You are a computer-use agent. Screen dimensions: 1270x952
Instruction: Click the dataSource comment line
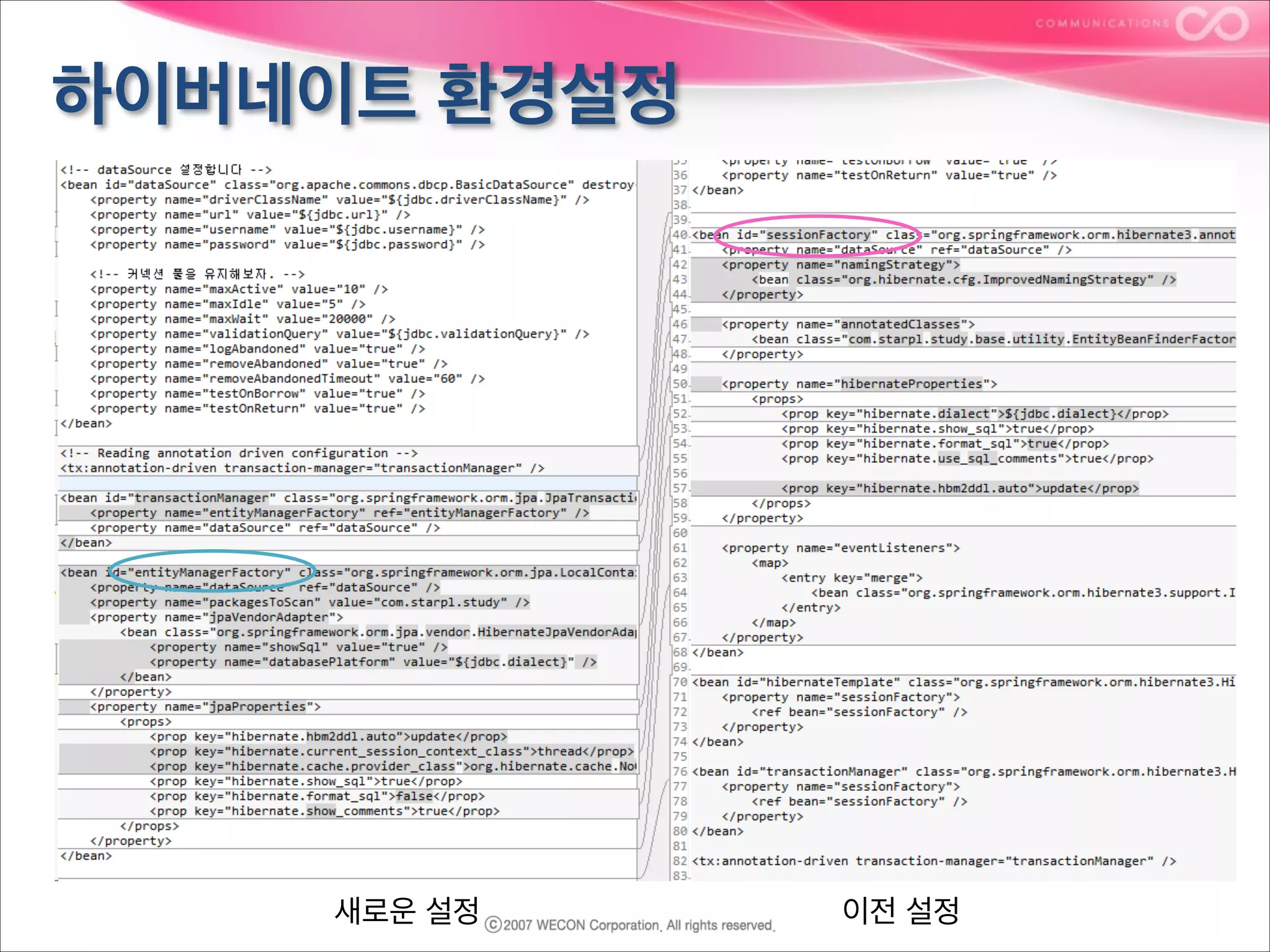point(166,170)
